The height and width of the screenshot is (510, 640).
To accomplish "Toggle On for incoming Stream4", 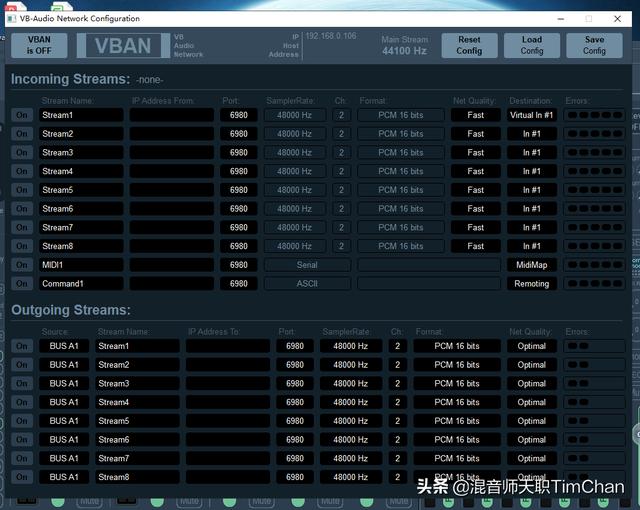I will (x=22, y=171).
